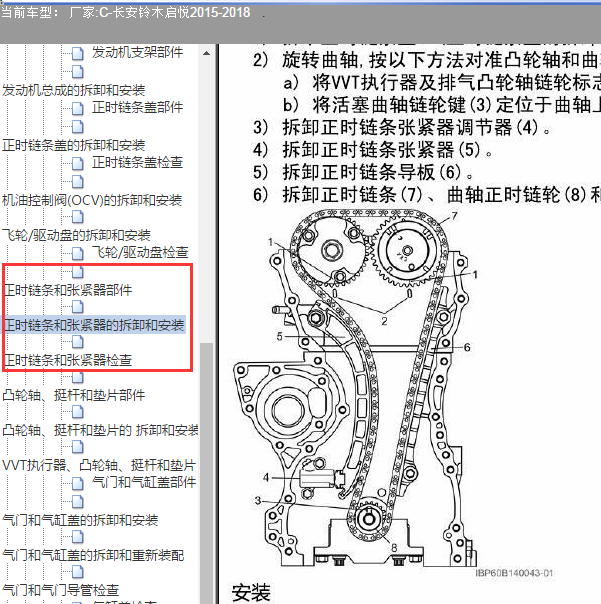Open the 发动机总成的拆卸和安装 topic
This screenshot has height=604, width=601.
click(x=74, y=90)
